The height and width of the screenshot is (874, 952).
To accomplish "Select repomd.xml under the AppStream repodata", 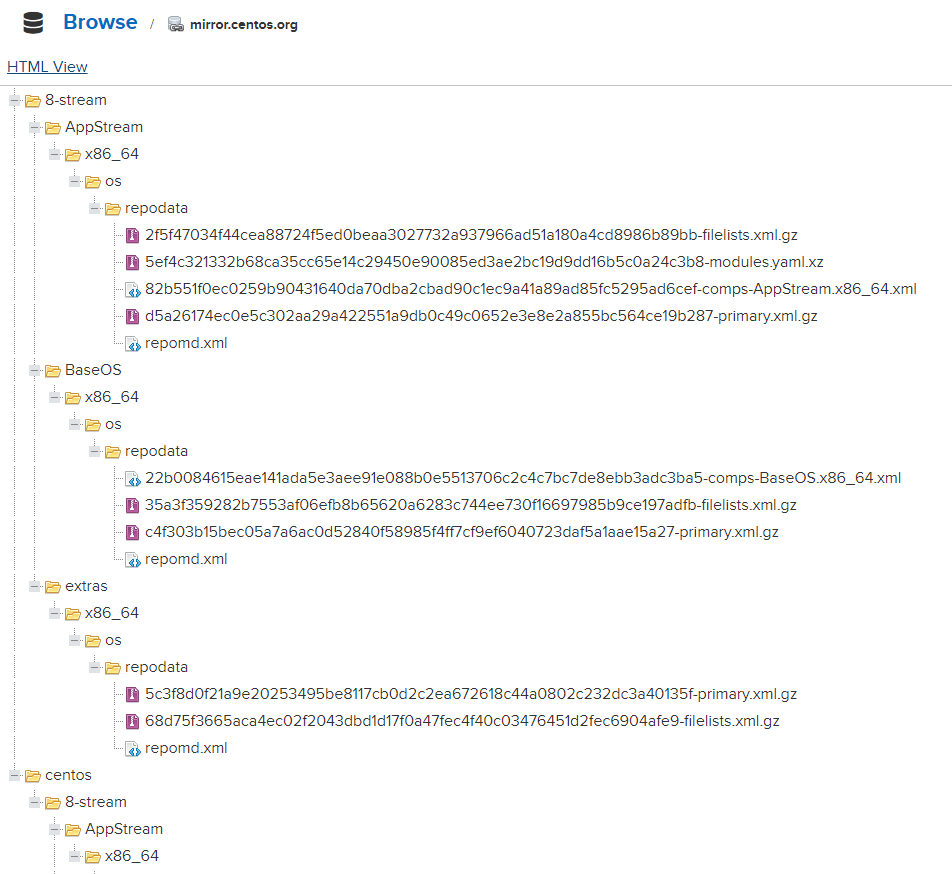I will coord(186,343).
